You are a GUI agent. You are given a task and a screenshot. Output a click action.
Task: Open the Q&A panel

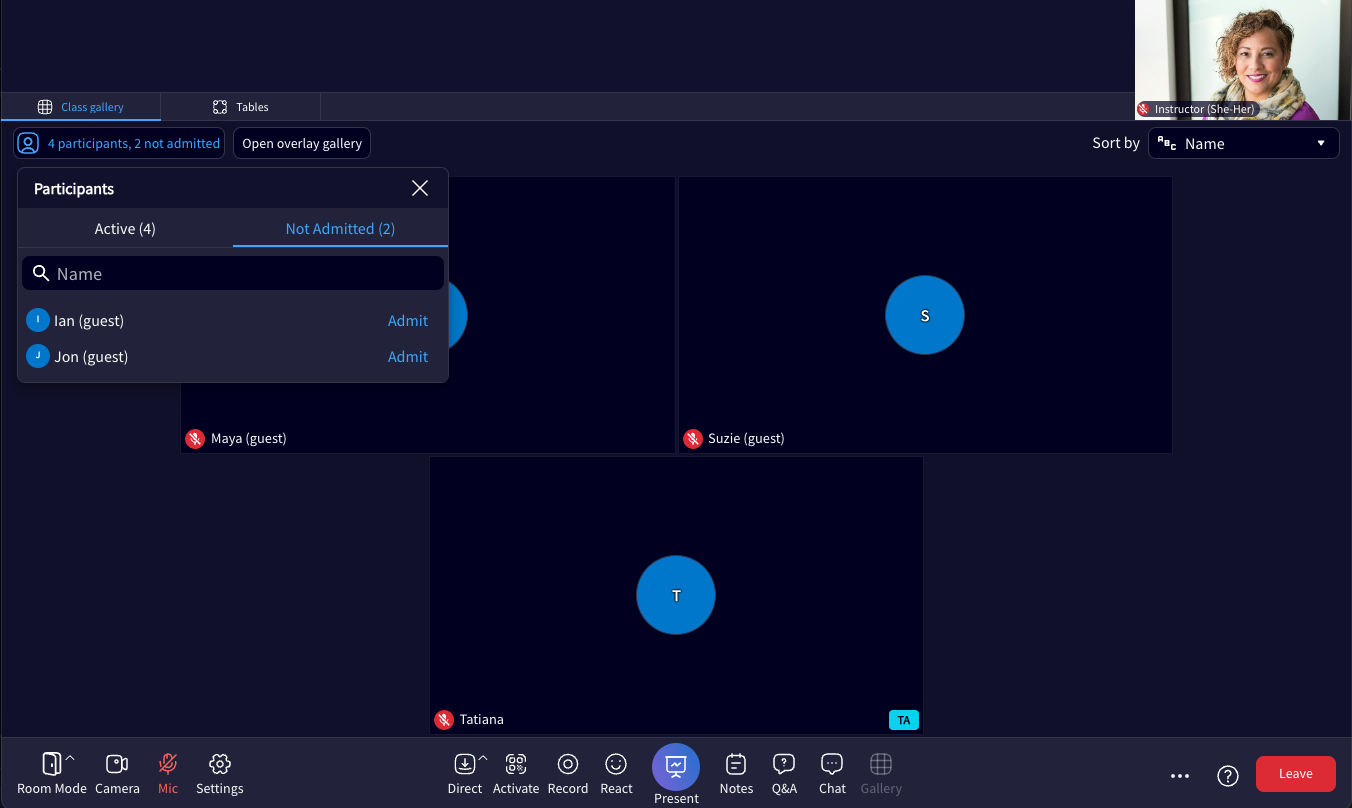click(x=784, y=765)
